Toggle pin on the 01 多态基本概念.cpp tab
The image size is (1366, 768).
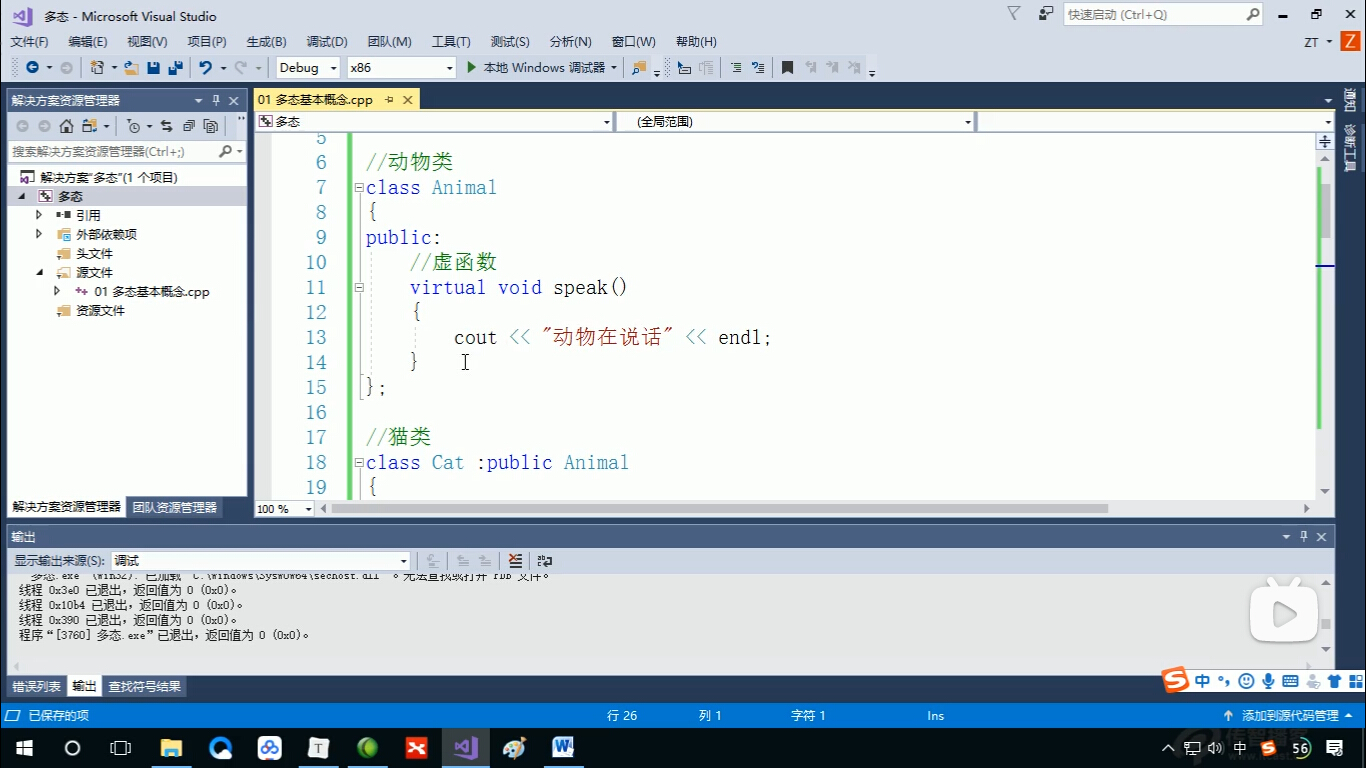click(x=389, y=100)
